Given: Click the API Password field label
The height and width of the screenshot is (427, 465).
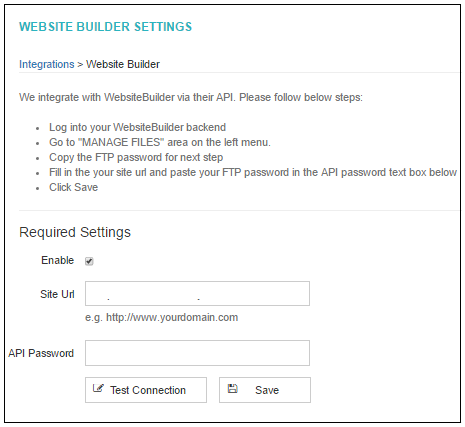Looking at the screenshot, I should tap(41, 353).
